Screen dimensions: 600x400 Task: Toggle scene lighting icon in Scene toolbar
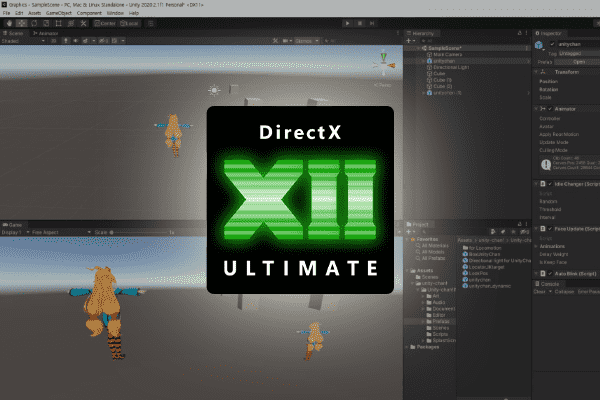pyautogui.click(x=66, y=41)
